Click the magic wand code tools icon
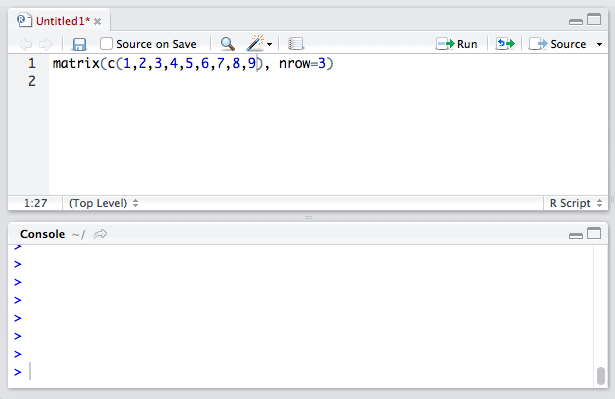Image resolution: width=615 pixels, height=399 pixels. (255, 43)
